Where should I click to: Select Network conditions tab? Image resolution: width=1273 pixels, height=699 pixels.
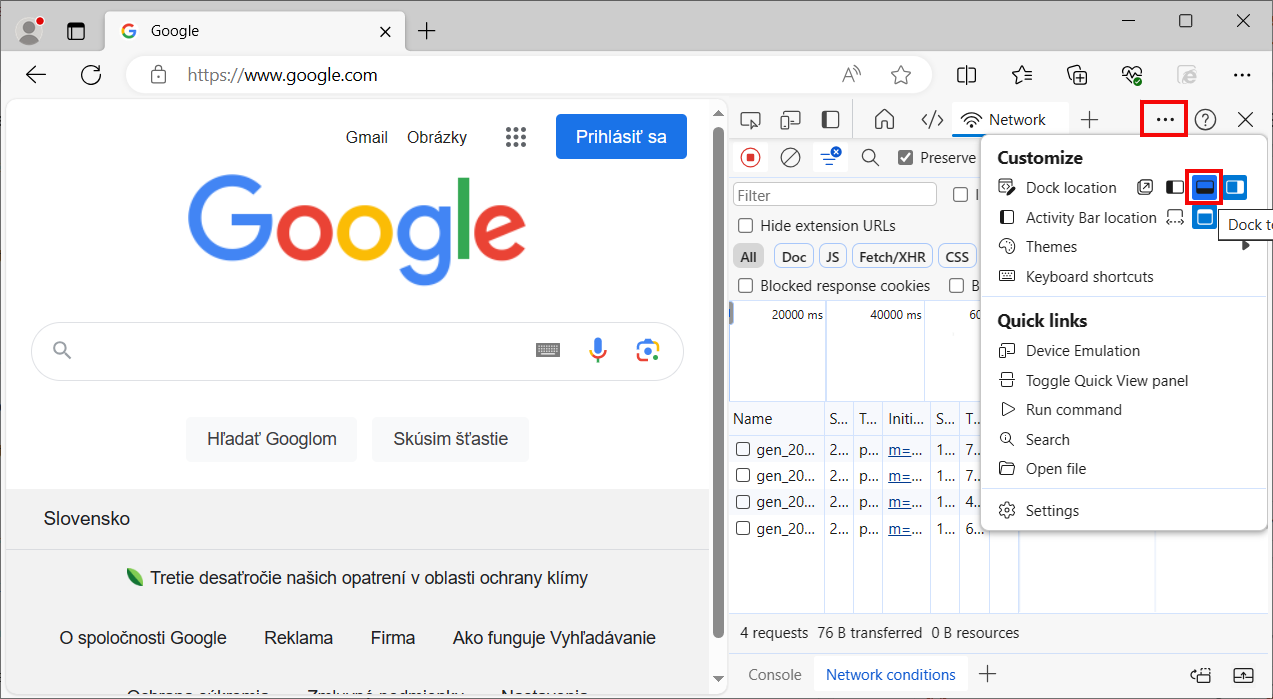point(890,675)
